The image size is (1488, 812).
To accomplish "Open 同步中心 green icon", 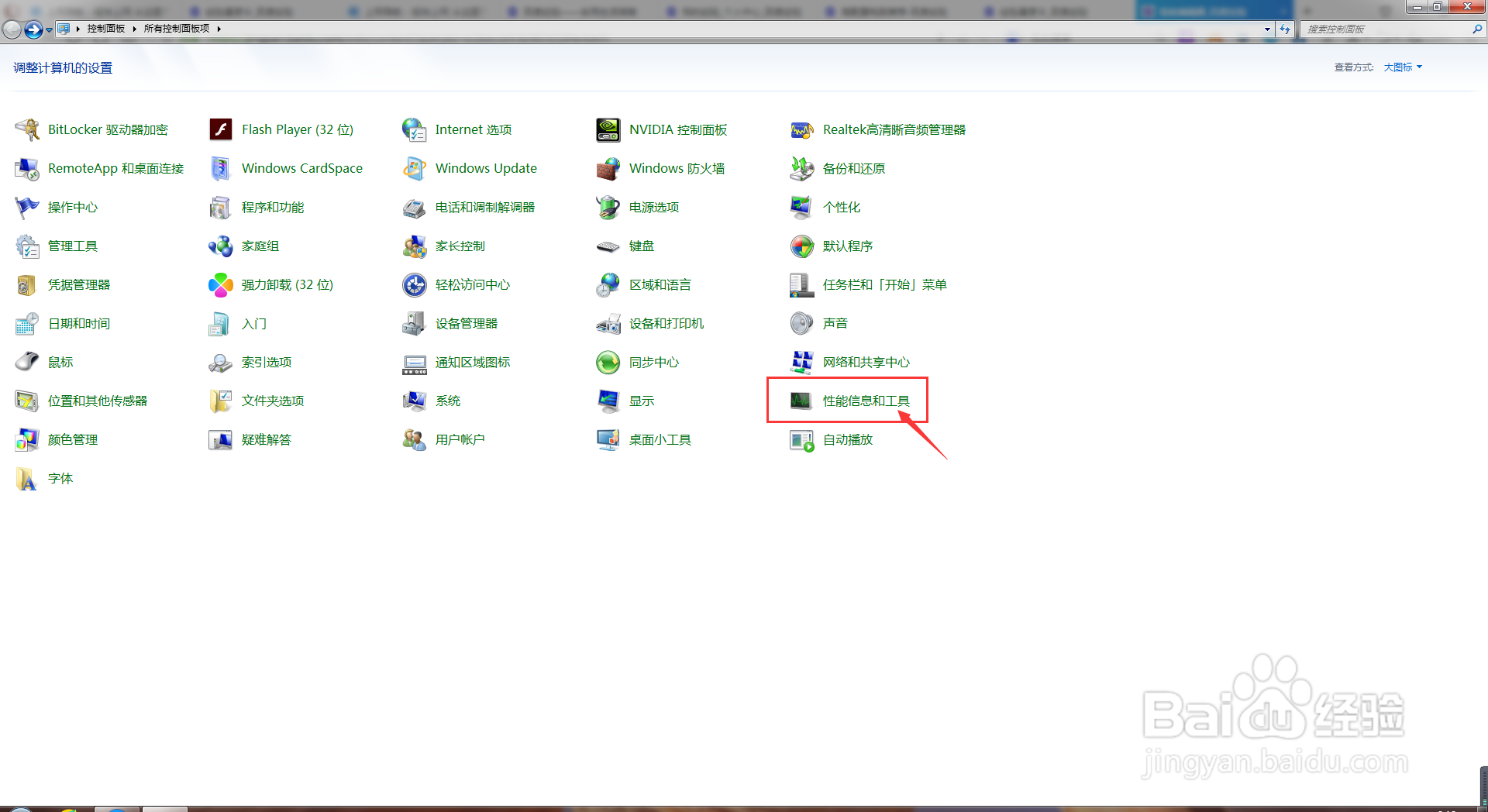I will [608, 362].
